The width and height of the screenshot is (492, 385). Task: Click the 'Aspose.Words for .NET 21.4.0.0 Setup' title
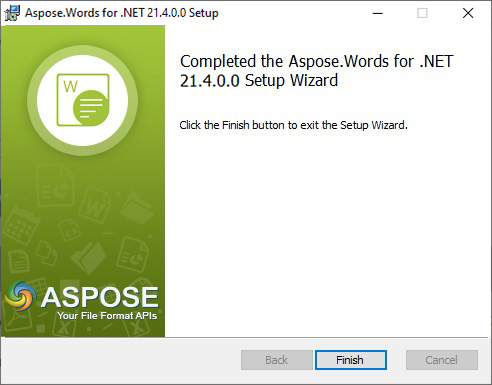pyautogui.click(x=122, y=13)
